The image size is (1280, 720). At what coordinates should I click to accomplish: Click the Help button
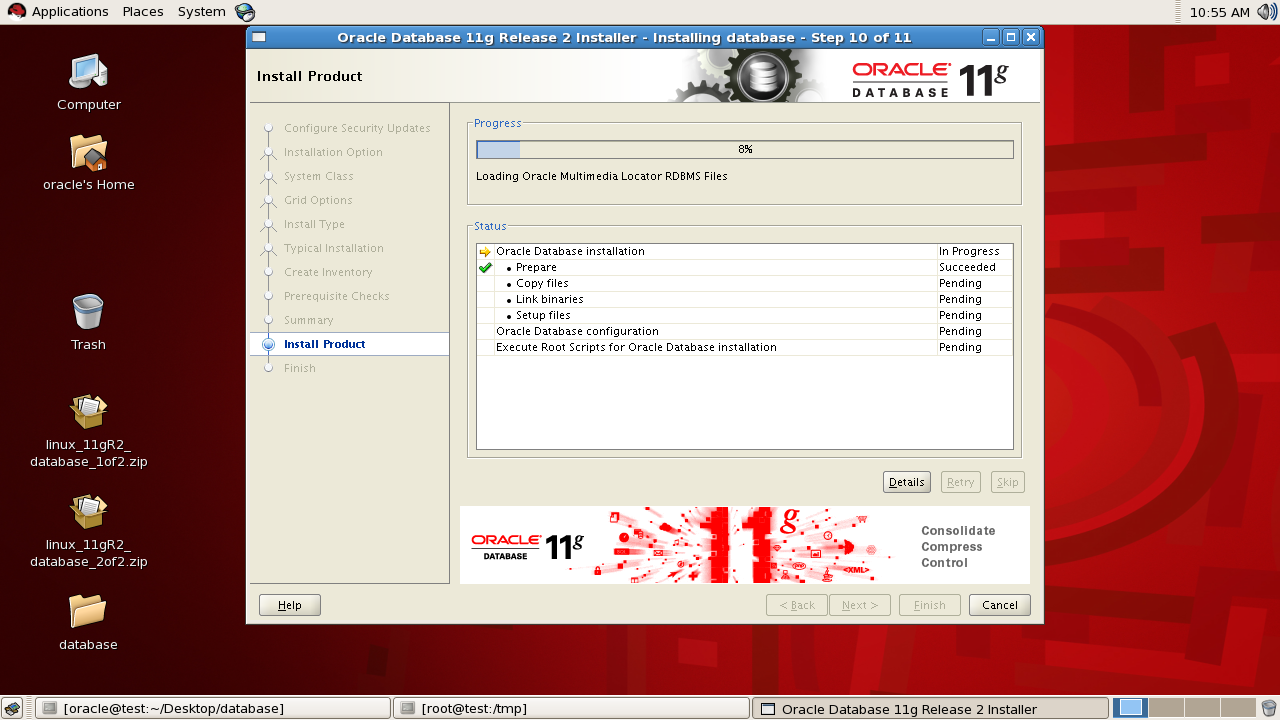click(290, 605)
